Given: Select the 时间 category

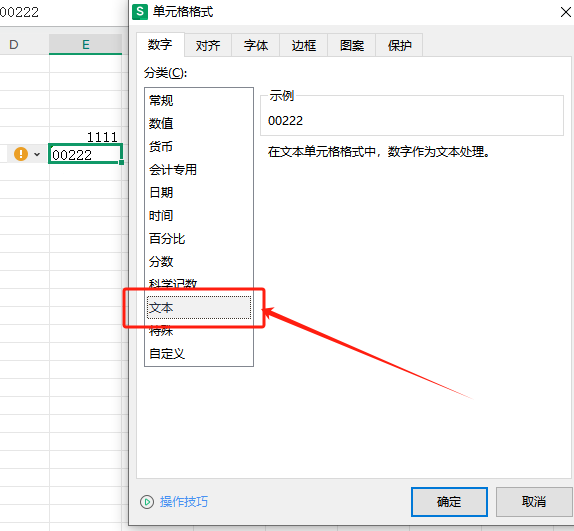Looking at the screenshot, I should (x=199, y=216).
